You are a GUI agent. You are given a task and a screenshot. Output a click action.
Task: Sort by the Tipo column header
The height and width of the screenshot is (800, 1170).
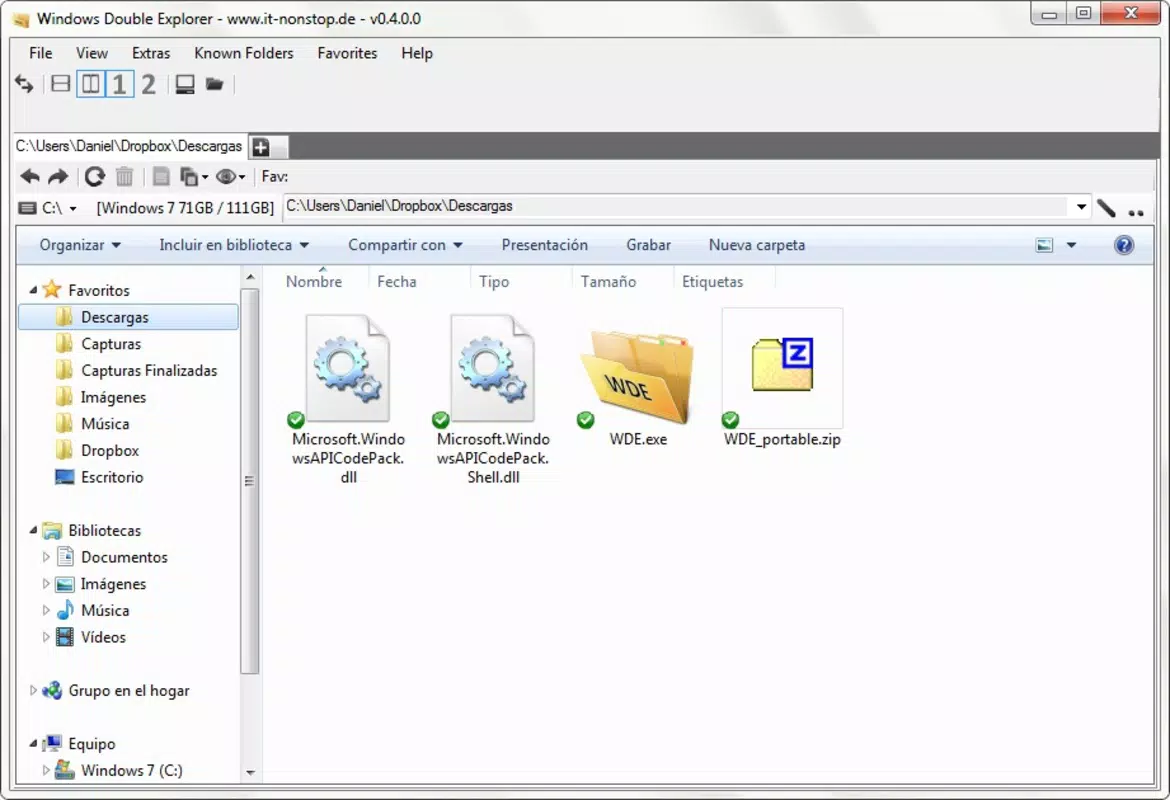click(x=494, y=281)
